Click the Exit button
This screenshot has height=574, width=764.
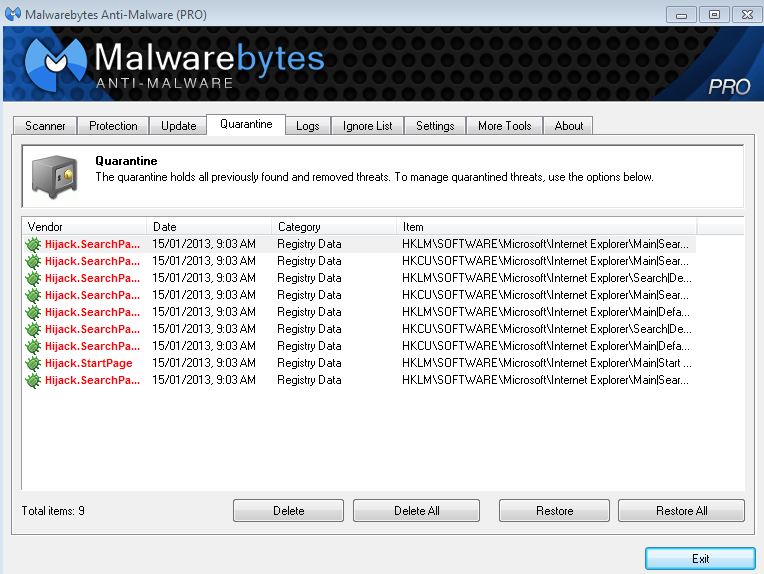[700, 558]
